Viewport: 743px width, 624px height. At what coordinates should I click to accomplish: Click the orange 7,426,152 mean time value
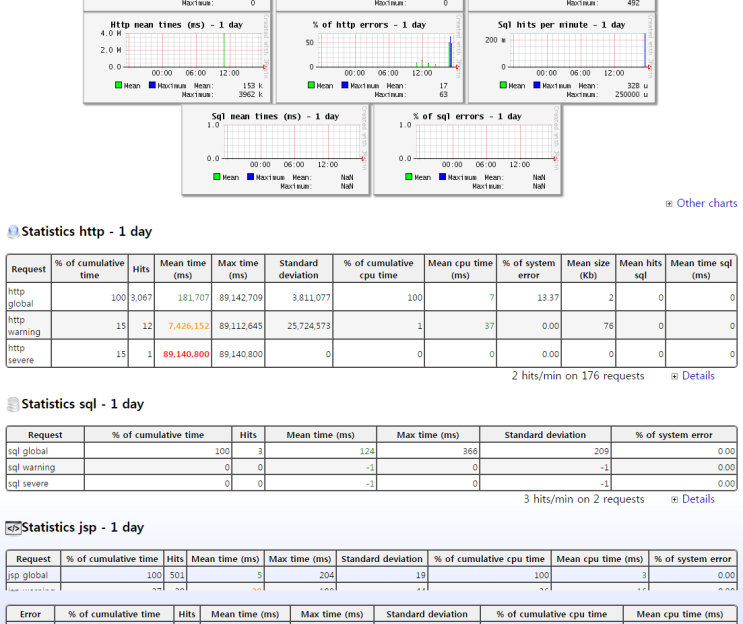(x=189, y=326)
